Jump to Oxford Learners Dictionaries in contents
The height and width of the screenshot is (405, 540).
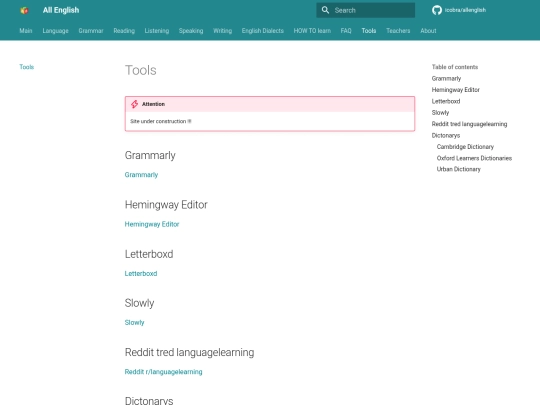pos(474,158)
